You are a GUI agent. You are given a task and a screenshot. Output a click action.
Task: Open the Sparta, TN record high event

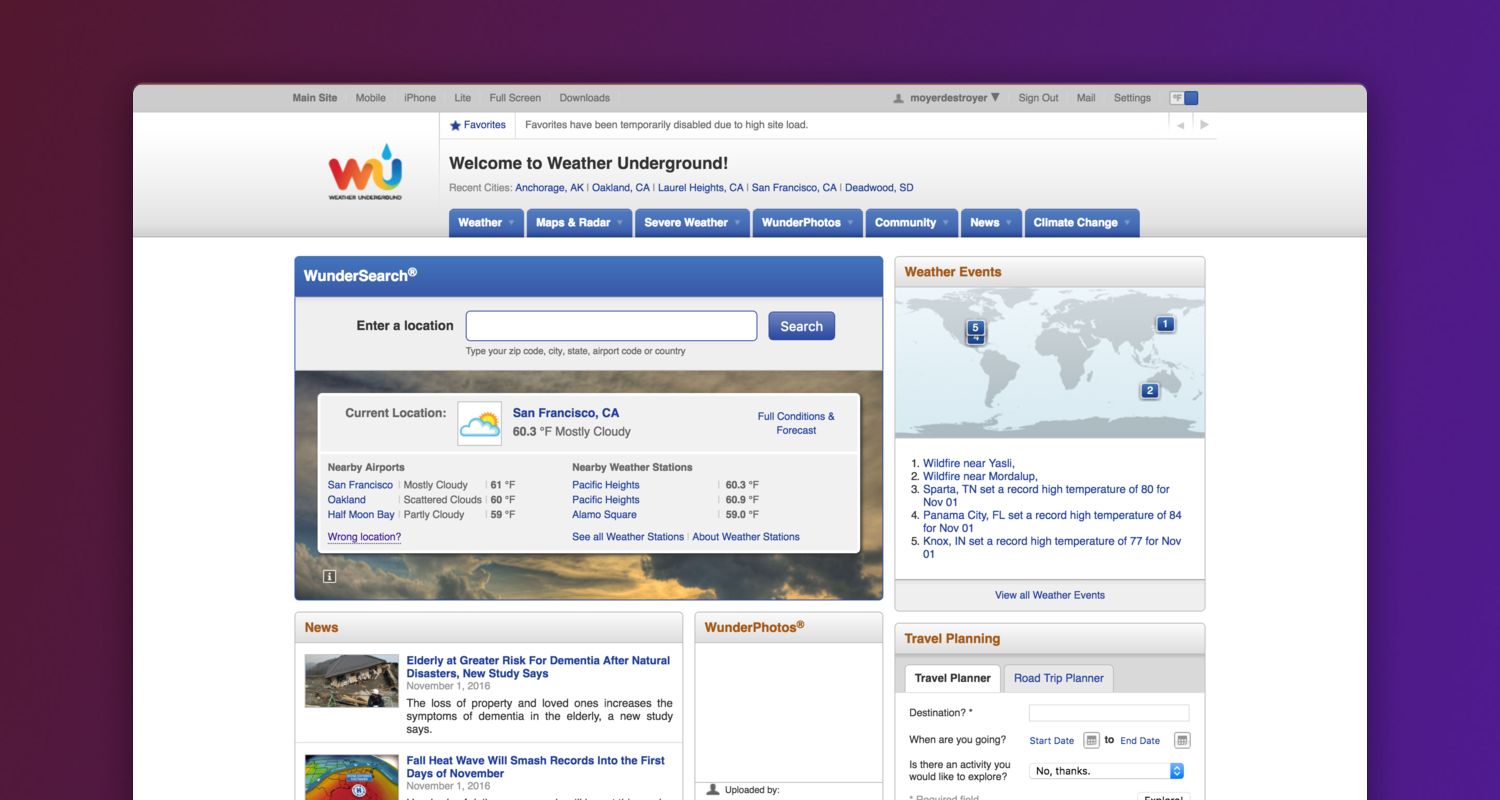point(1046,496)
